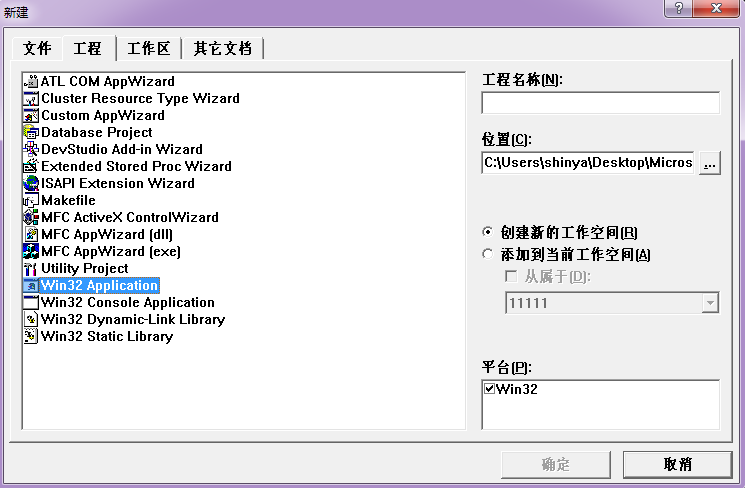Image resolution: width=745 pixels, height=488 pixels.
Task: Switch to the 其它文档 tab
Action: coord(223,48)
